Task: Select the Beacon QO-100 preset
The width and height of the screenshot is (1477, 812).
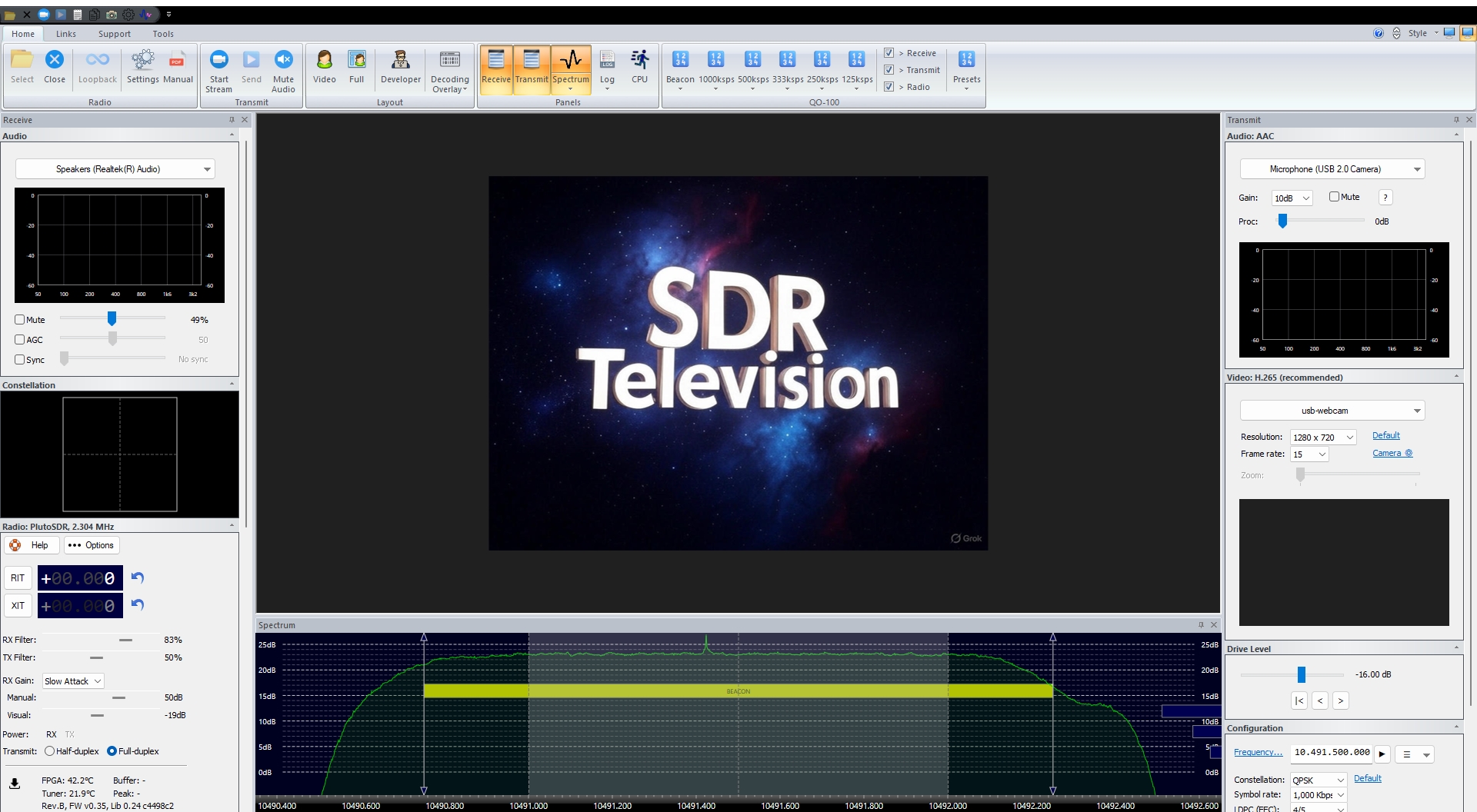Action: [680, 69]
